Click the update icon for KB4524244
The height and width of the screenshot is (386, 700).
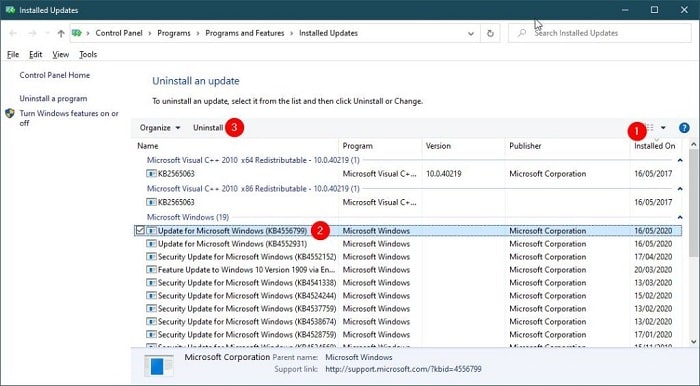151,296
